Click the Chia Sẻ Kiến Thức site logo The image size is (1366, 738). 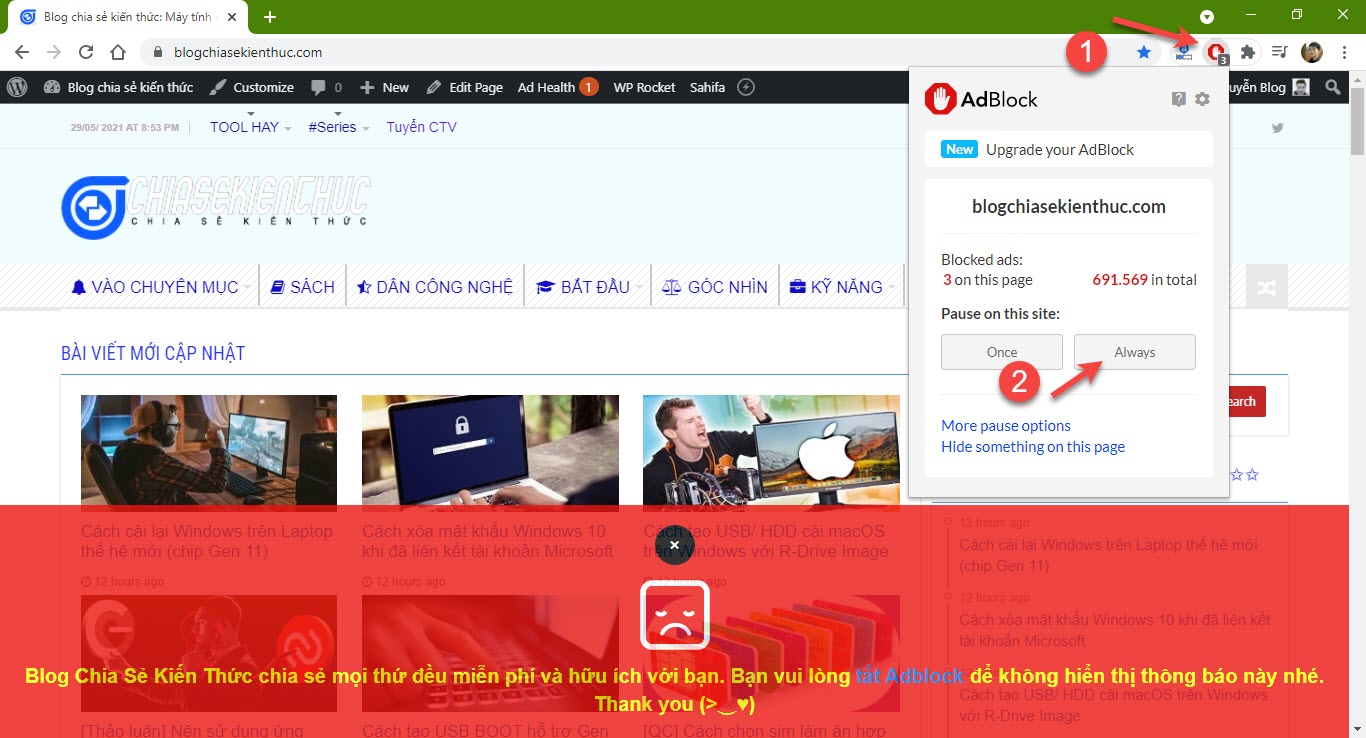pos(216,207)
